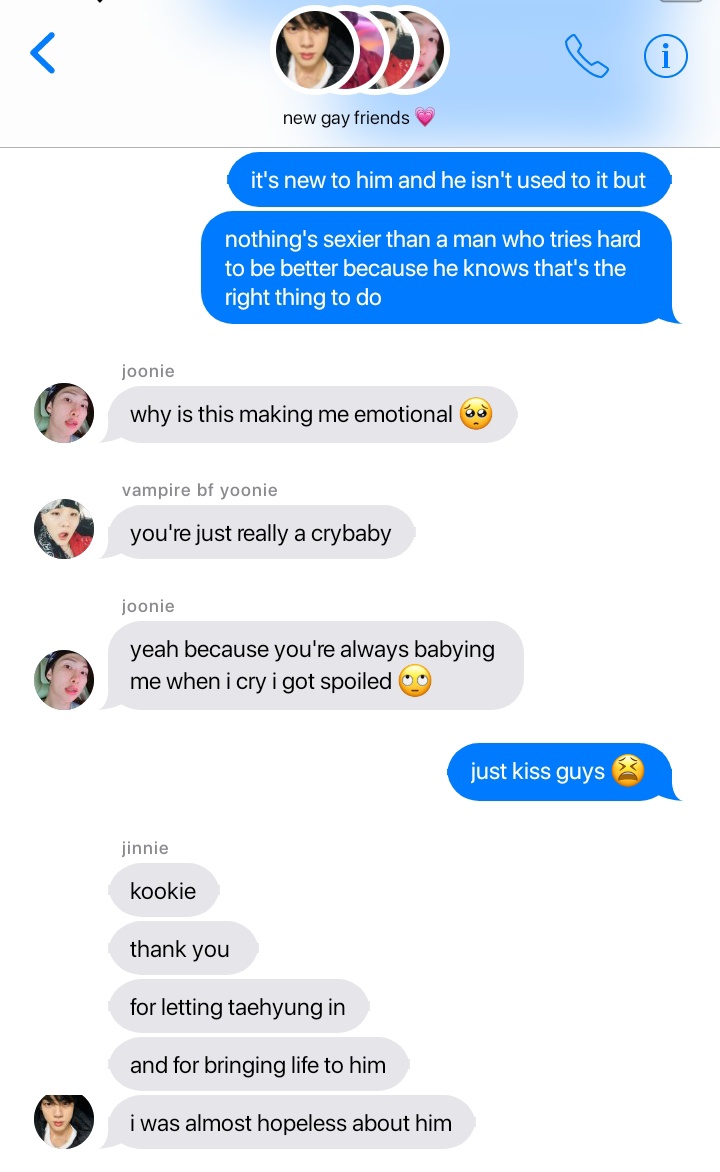The height and width of the screenshot is (1172, 720).
Task: Select 'and for bringing life to him' bubble
Action: click(259, 1064)
